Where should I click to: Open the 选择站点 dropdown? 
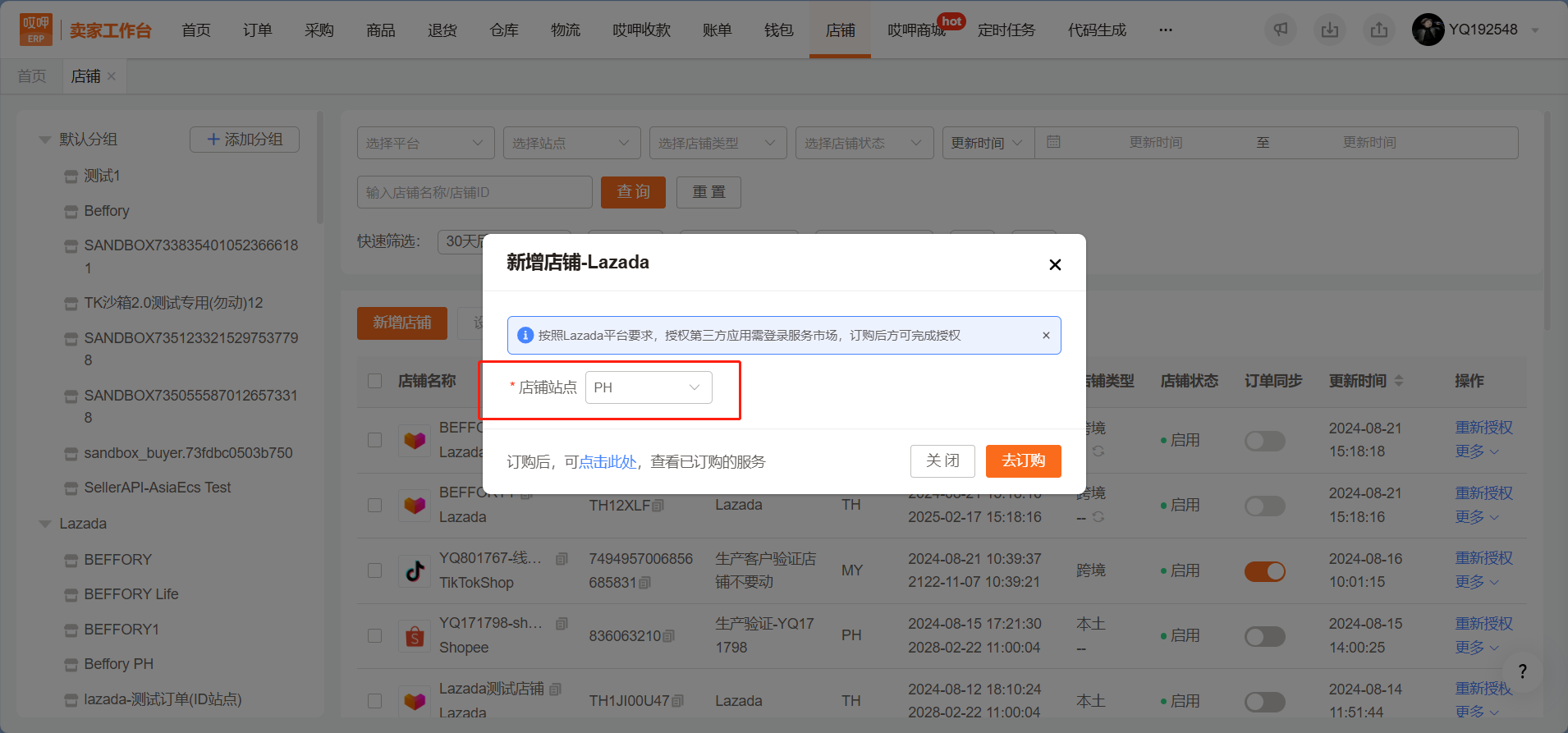pos(572,143)
